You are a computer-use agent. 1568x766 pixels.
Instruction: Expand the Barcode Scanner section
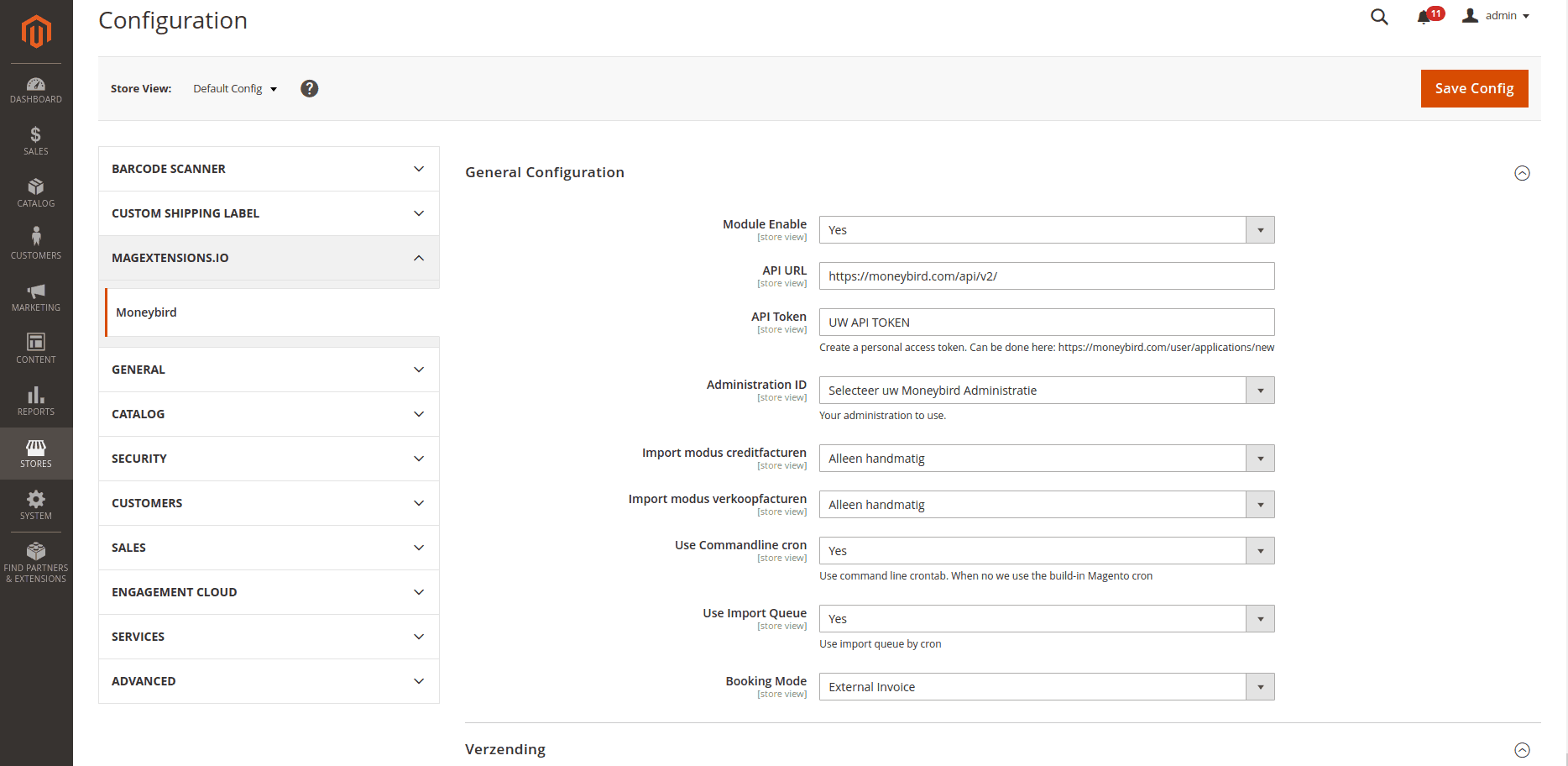269,169
